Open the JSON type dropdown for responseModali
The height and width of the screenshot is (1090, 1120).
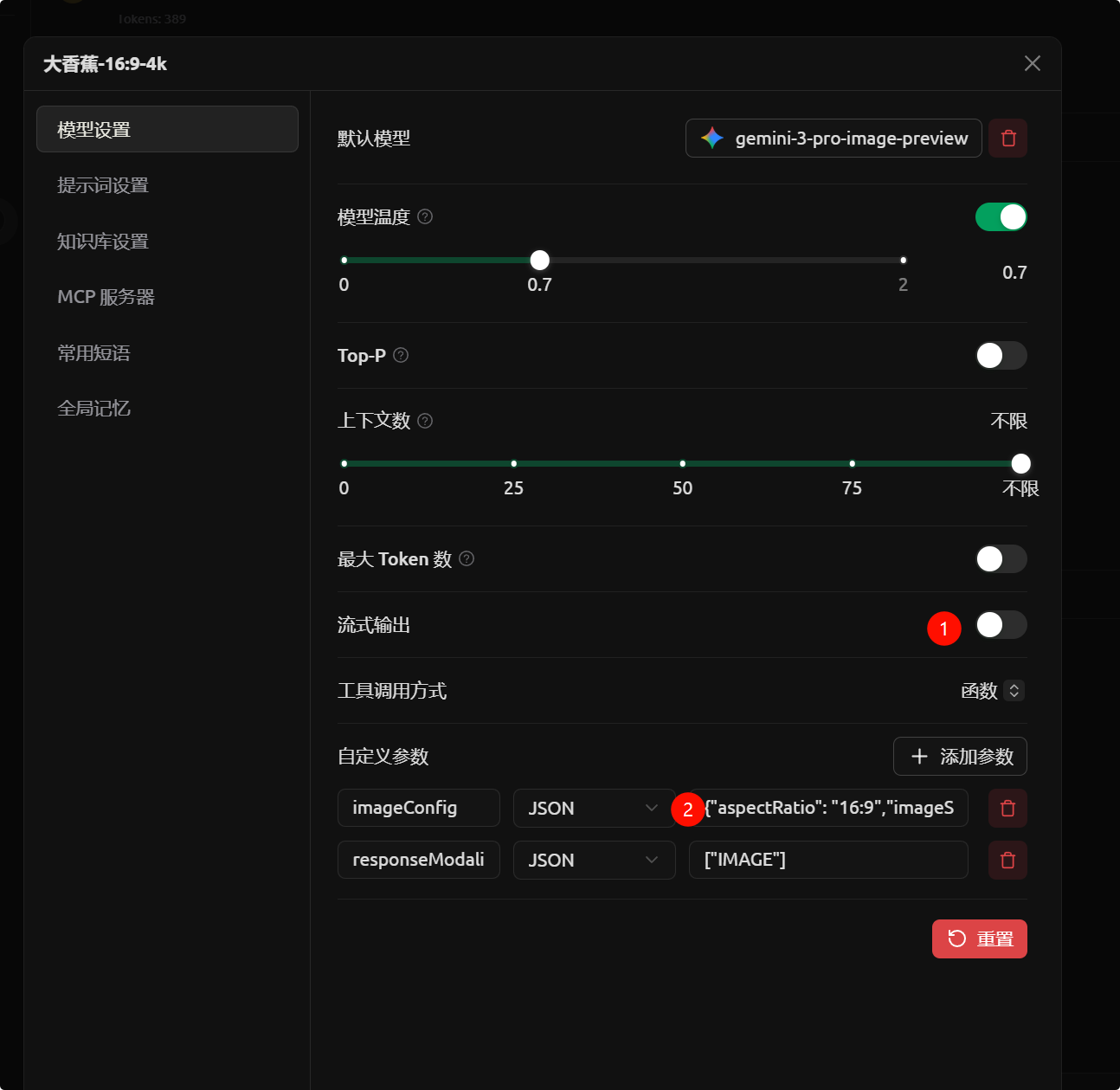point(594,860)
